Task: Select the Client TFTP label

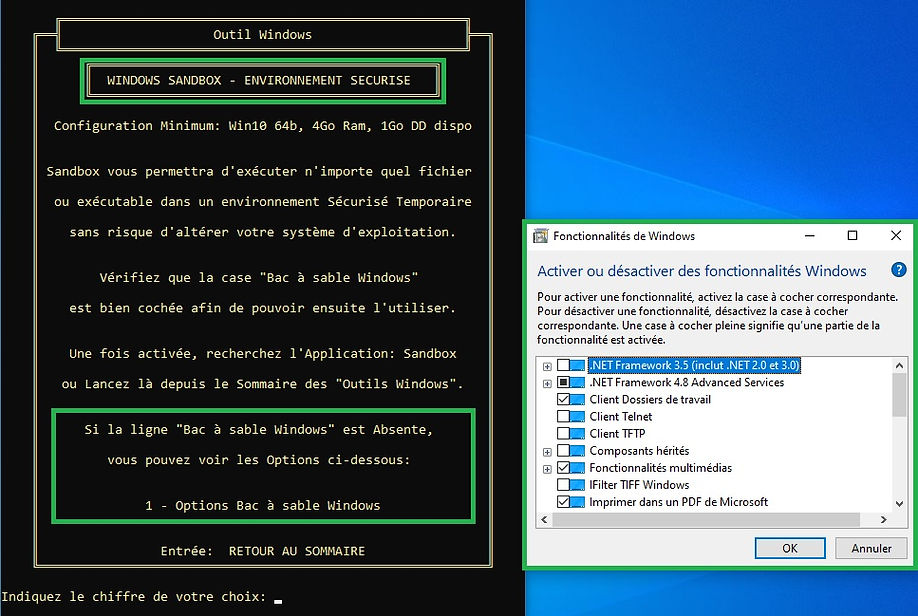Action: click(x=617, y=433)
